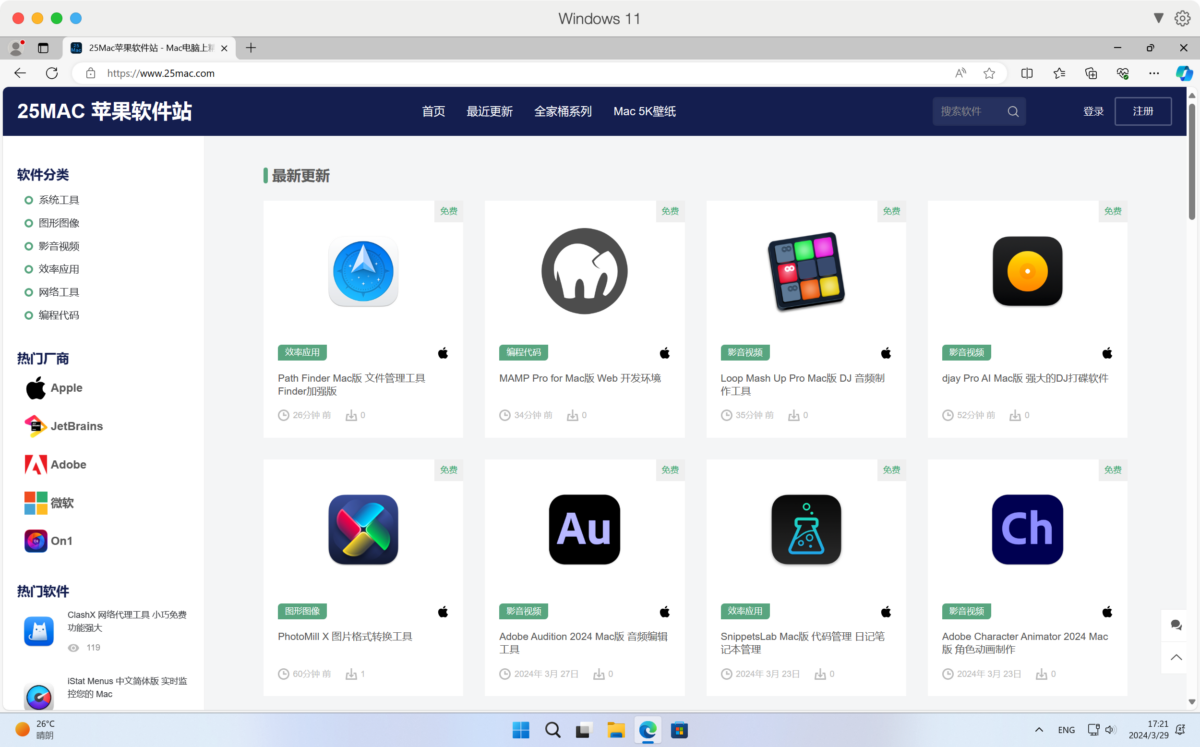Open 'Path Finder Mac版 文件管理工具' title

pyautogui.click(x=351, y=385)
